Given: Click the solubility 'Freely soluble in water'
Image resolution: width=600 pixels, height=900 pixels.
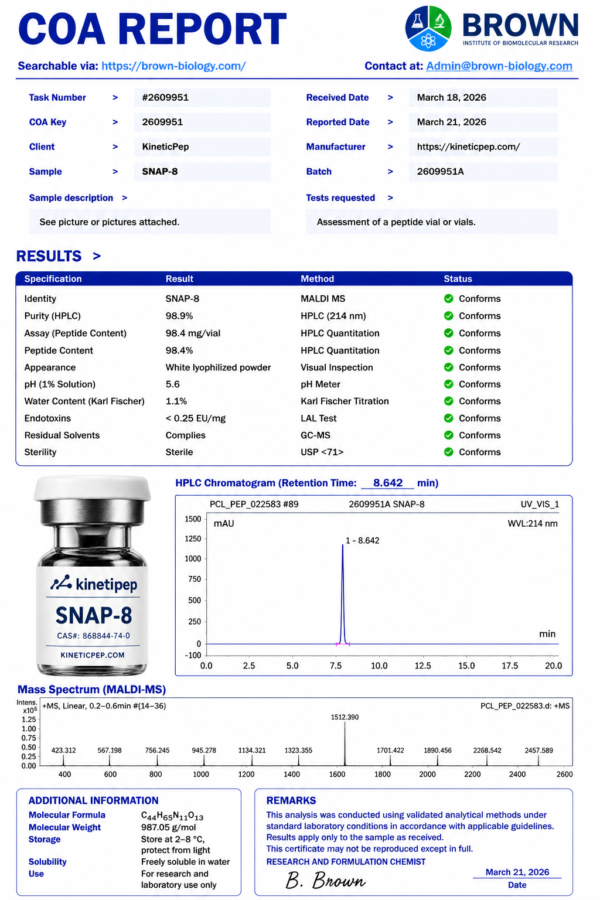Looking at the screenshot, I should (x=185, y=862).
